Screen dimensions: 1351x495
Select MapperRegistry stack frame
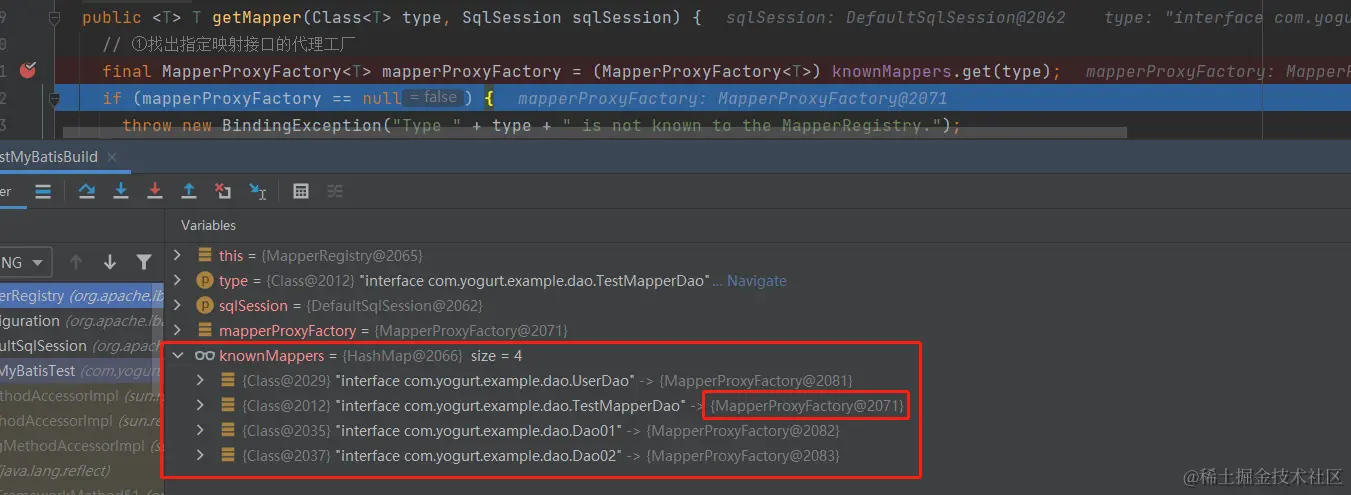tap(82, 296)
